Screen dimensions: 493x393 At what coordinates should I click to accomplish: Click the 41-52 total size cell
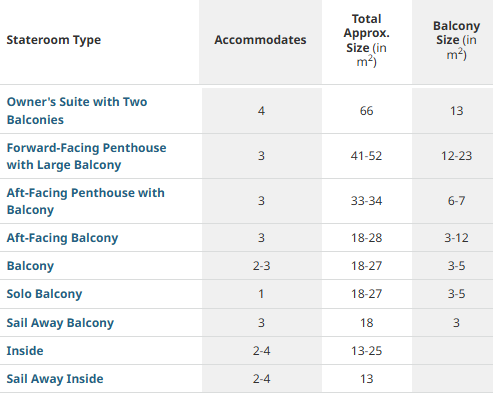[x=366, y=156]
